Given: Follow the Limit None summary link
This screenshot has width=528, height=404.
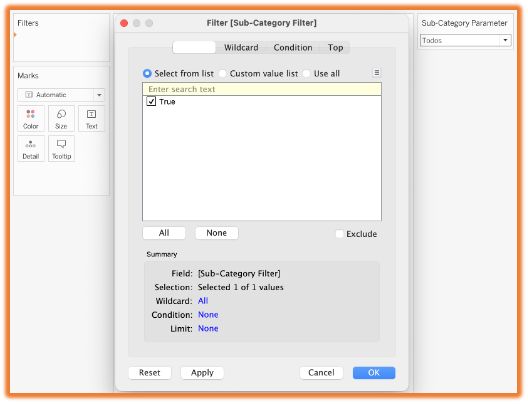Looking at the screenshot, I should tap(208, 328).
